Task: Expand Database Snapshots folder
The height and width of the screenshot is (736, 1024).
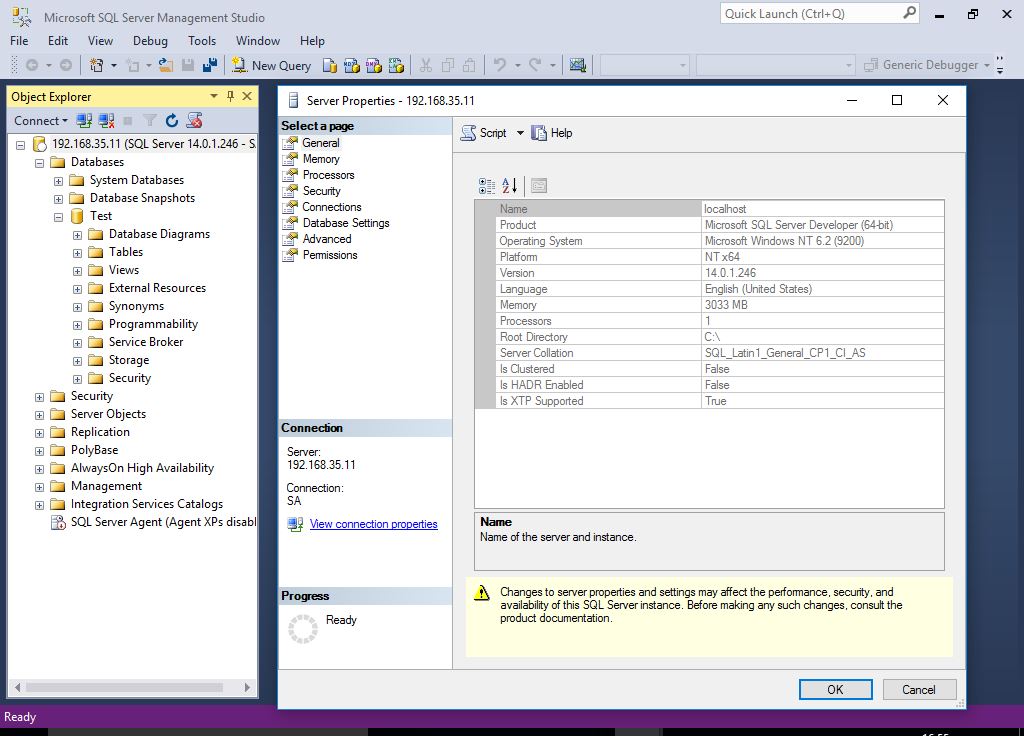Action: [58, 199]
